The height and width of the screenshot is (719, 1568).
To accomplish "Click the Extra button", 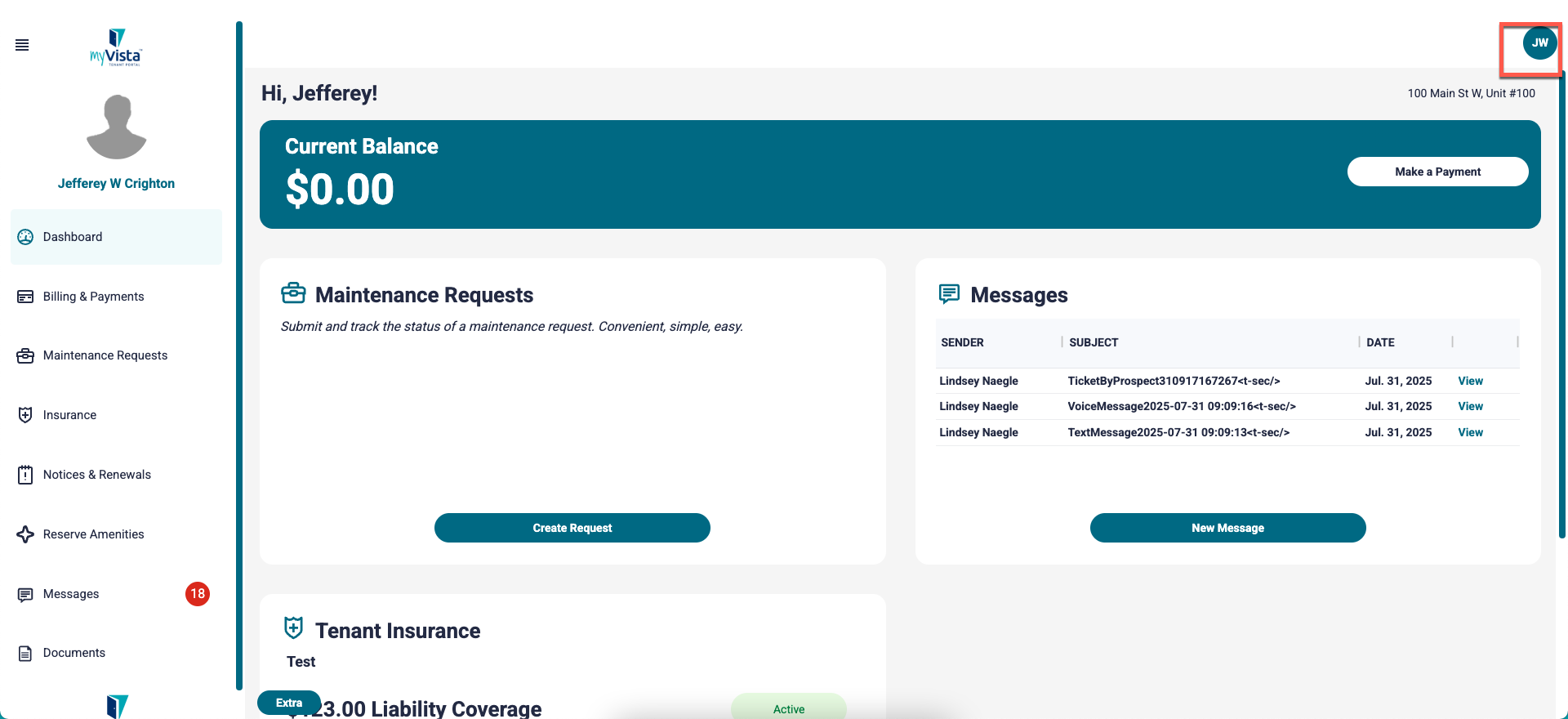I will [x=289, y=703].
